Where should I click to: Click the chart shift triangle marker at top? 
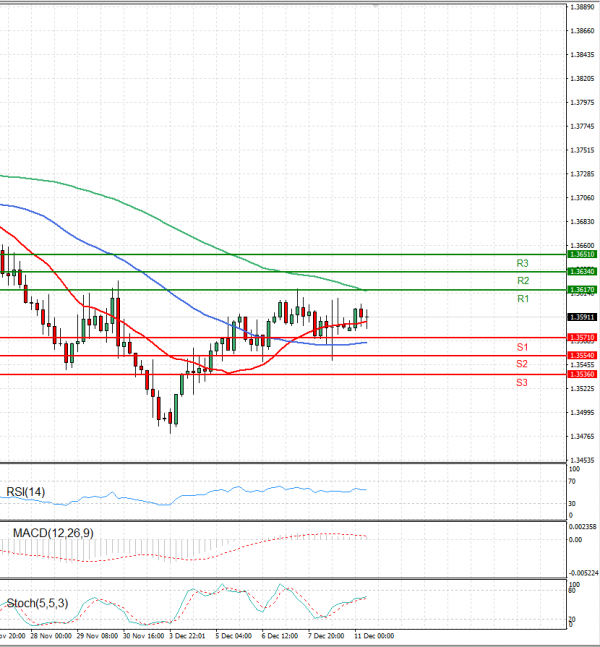tap(376, 6)
